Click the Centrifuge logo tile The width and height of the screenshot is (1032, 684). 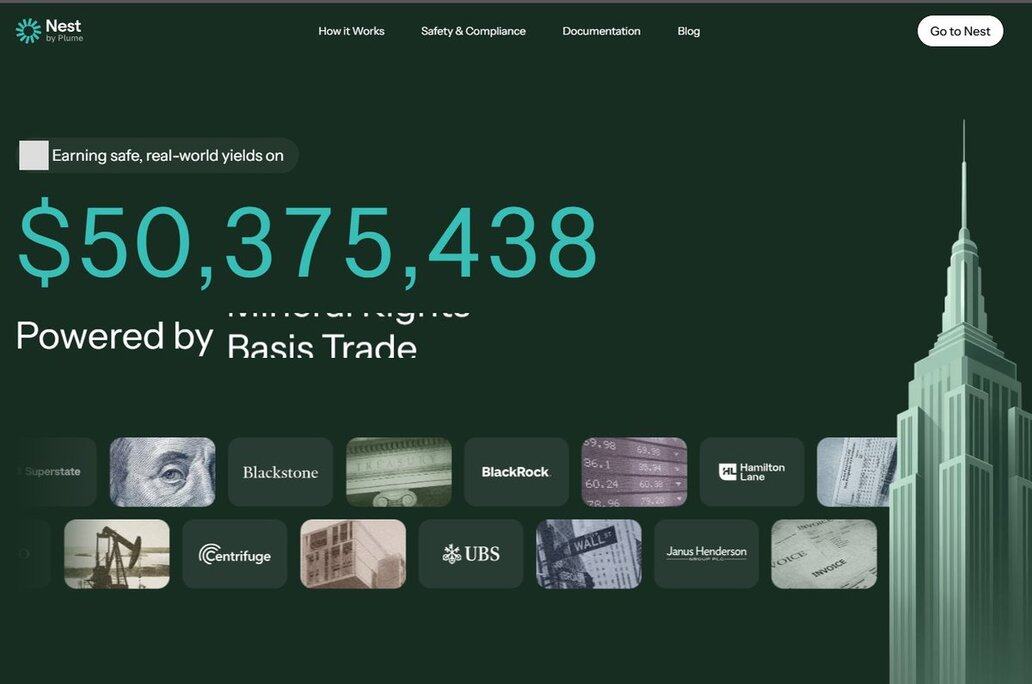pyautogui.click(x=234, y=554)
